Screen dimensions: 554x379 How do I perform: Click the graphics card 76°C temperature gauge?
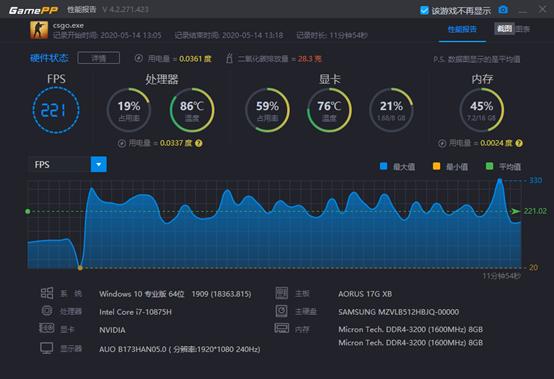click(329, 110)
